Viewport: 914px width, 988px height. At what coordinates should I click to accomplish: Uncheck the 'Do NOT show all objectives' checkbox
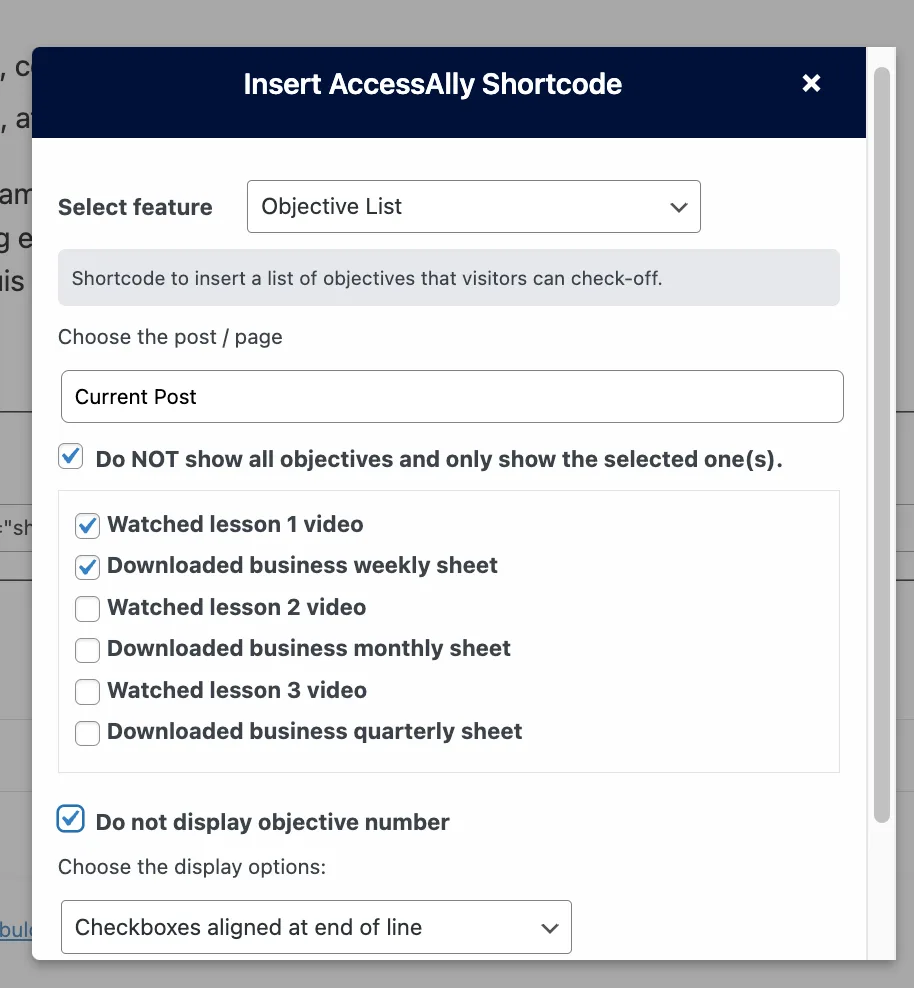pos(71,458)
